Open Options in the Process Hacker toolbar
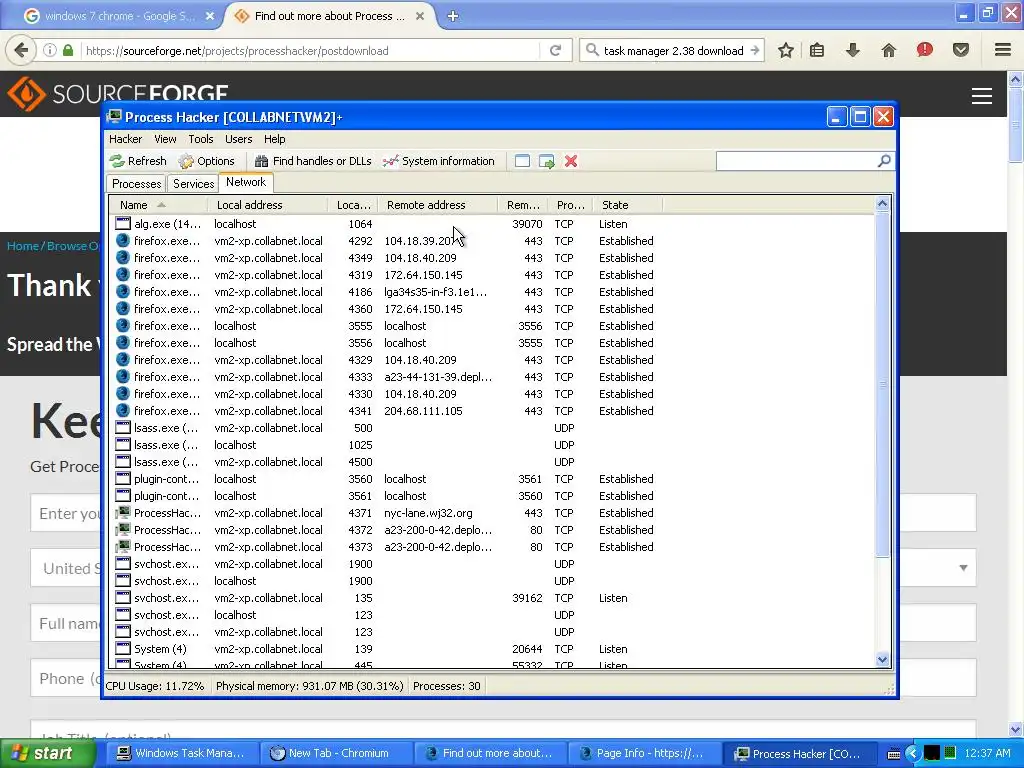Viewport: 1024px width, 768px height. pyautogui.click(x=206, y=161)
